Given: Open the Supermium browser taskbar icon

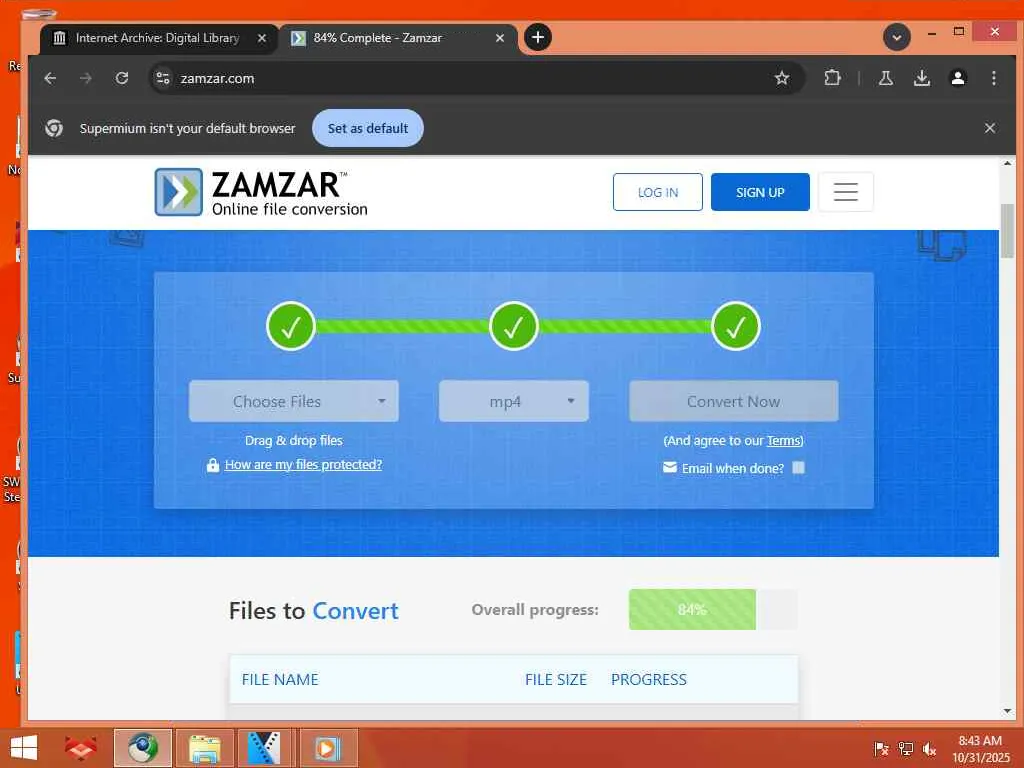Looking at the screenshot, I should click(x=143, y=748).
